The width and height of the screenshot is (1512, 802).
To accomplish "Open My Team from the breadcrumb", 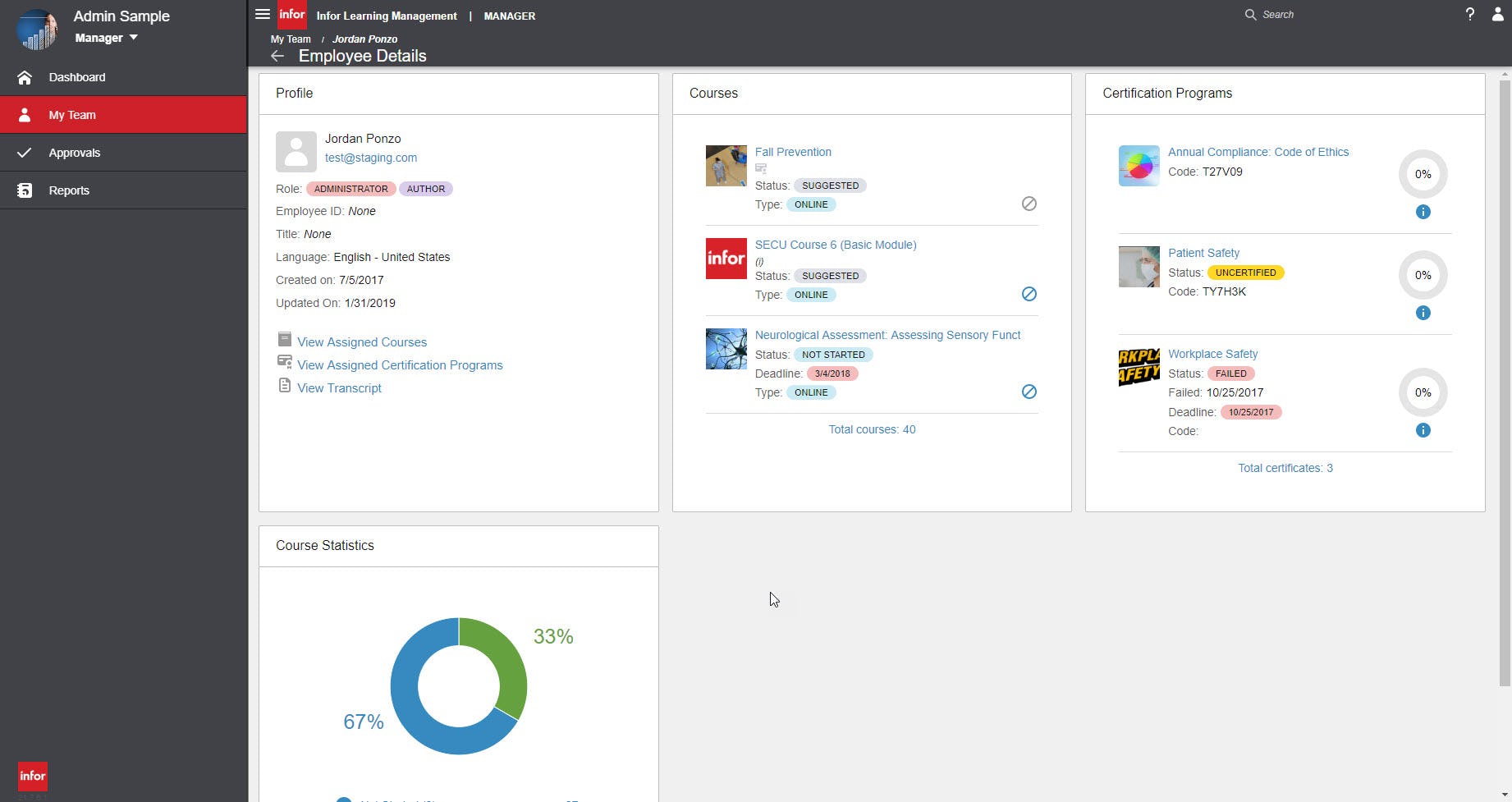I will [291, 39].
